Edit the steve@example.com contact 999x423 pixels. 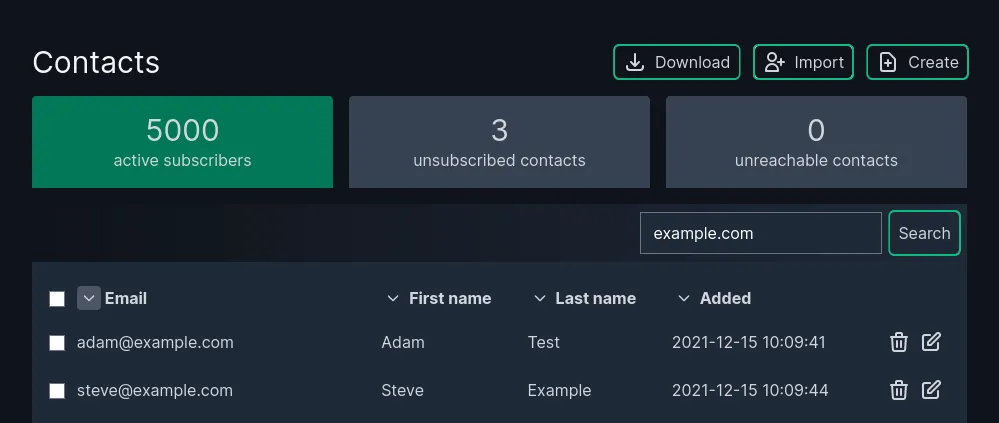point(931,390)
